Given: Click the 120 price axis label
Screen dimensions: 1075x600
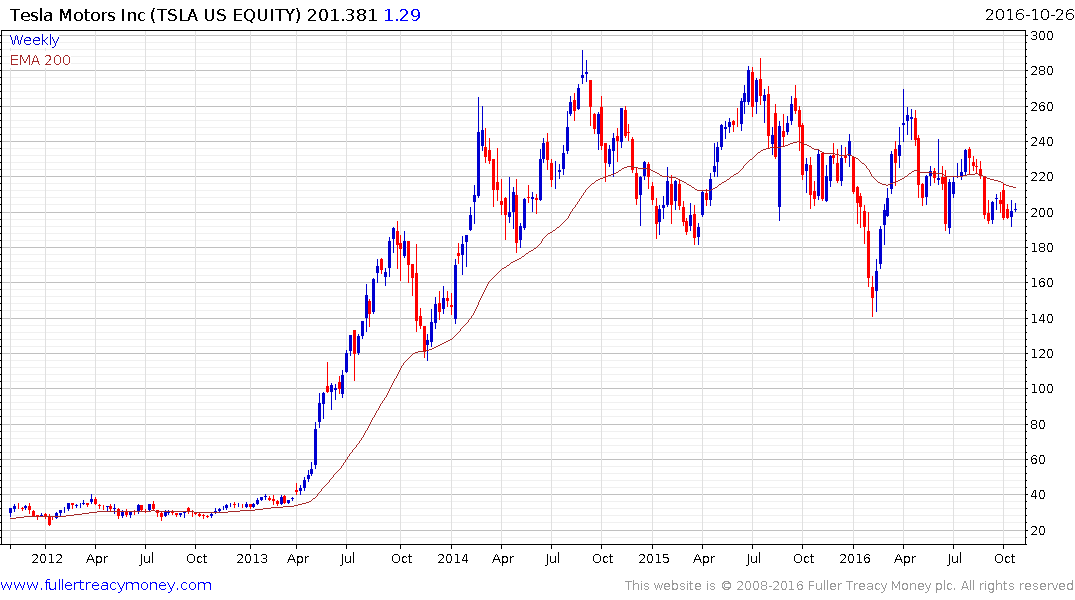Looking at the screenshot, I should (x=1042, y=353).
